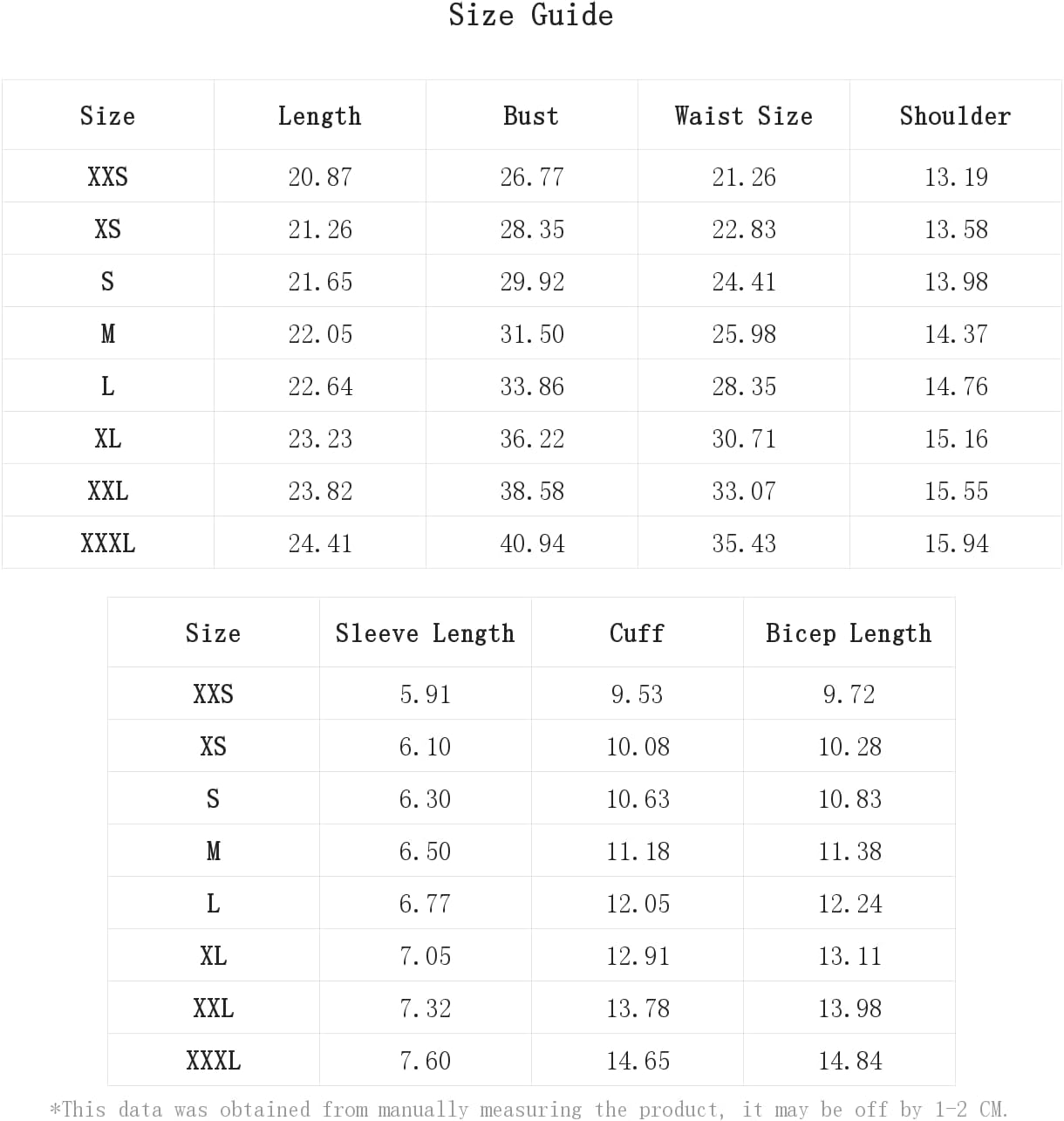
Task: Select the M row in bottom table
Action: [214, 851]
